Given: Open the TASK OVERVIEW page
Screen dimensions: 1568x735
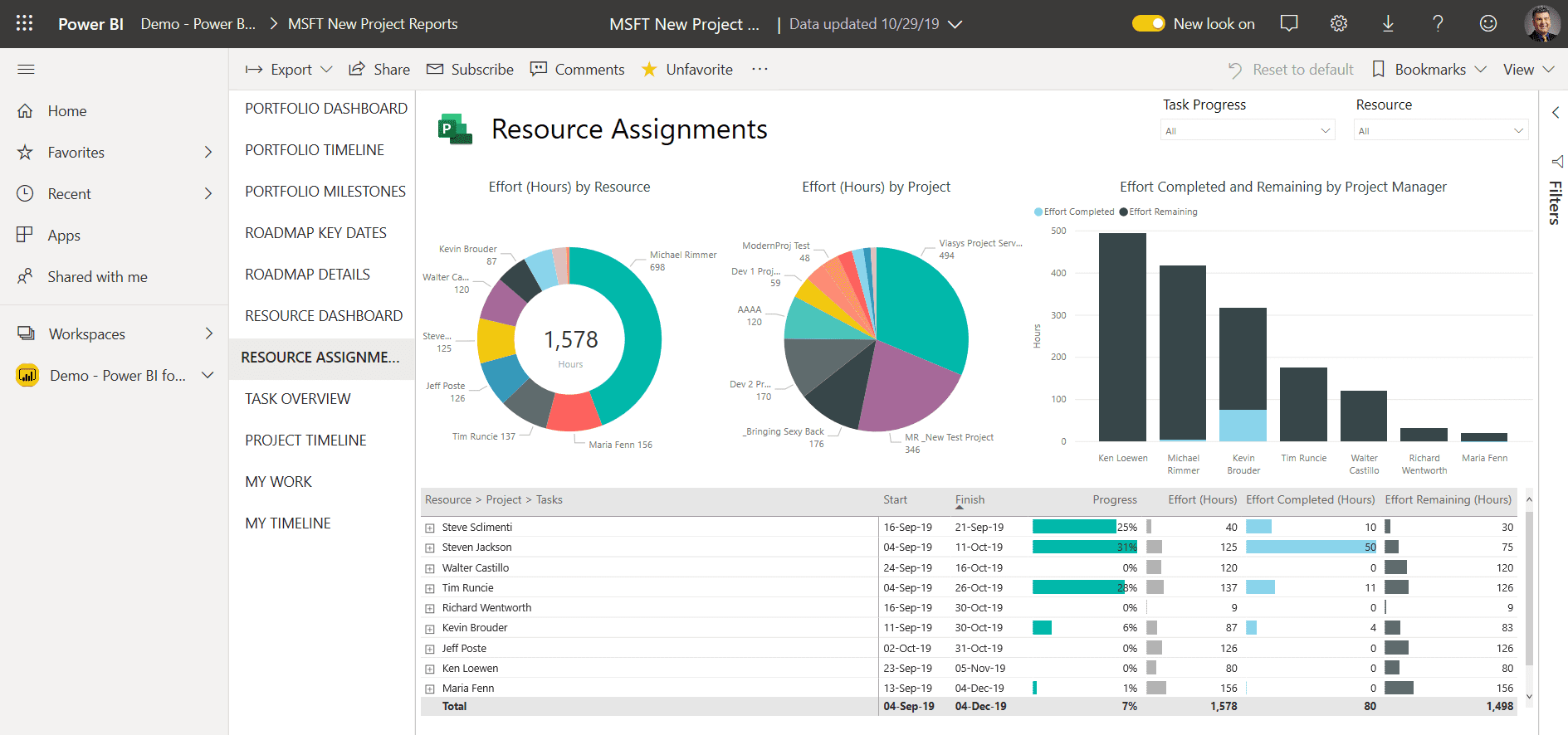Looking at the screenshot, I should [298, 399].
